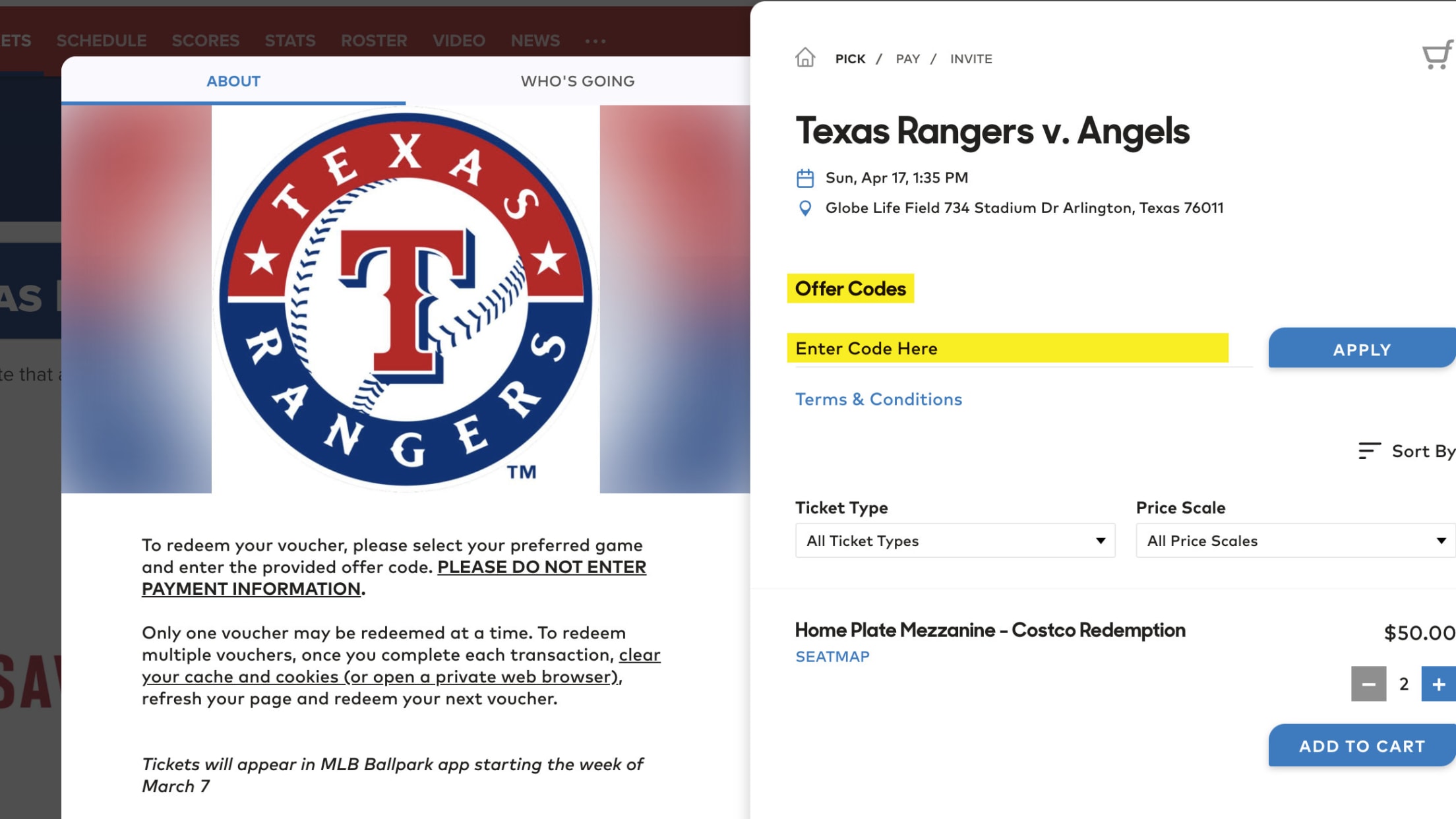
Task: Open the All Price Scales dropdown
Action: [x=1296, y=541]
